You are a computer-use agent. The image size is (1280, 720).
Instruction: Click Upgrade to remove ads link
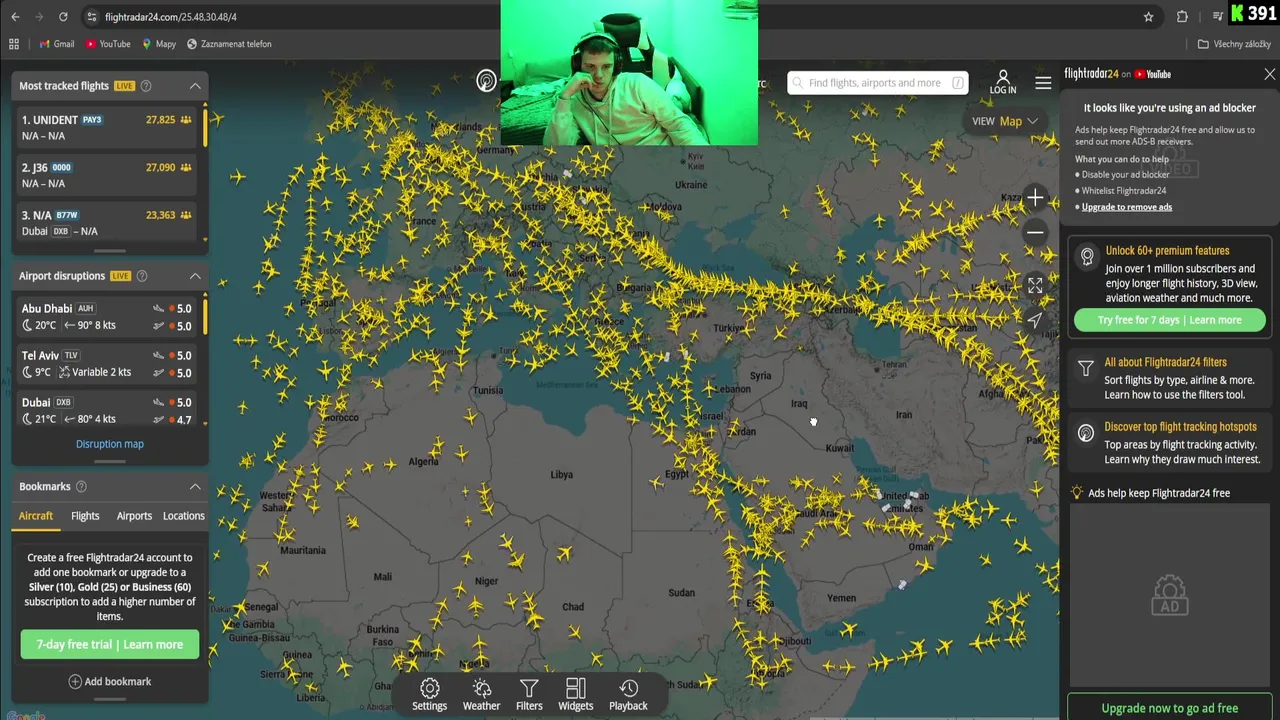tap(1127, 207)
